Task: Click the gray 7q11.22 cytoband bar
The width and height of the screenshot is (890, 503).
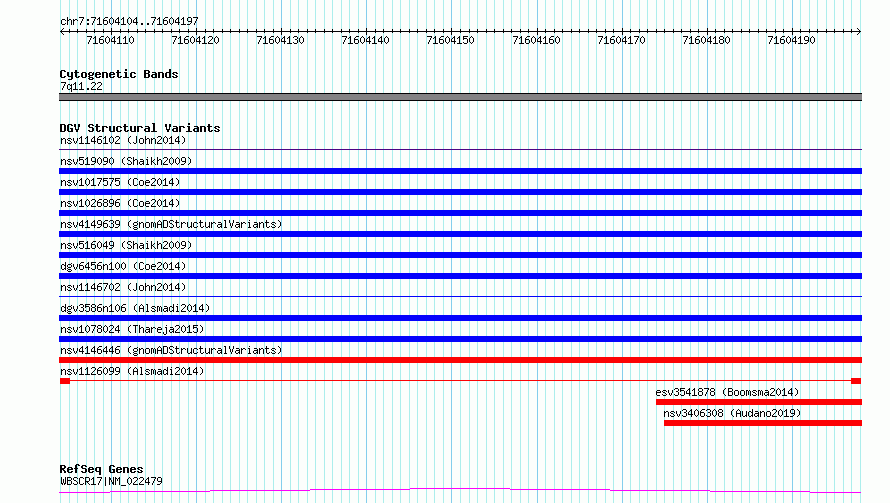Action: click(460, 97)
